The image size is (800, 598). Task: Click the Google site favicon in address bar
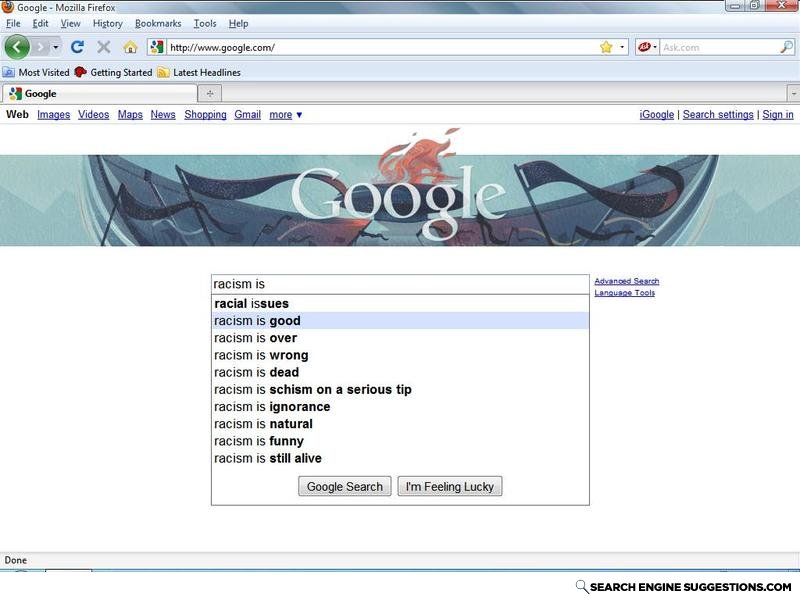(157, 47)
